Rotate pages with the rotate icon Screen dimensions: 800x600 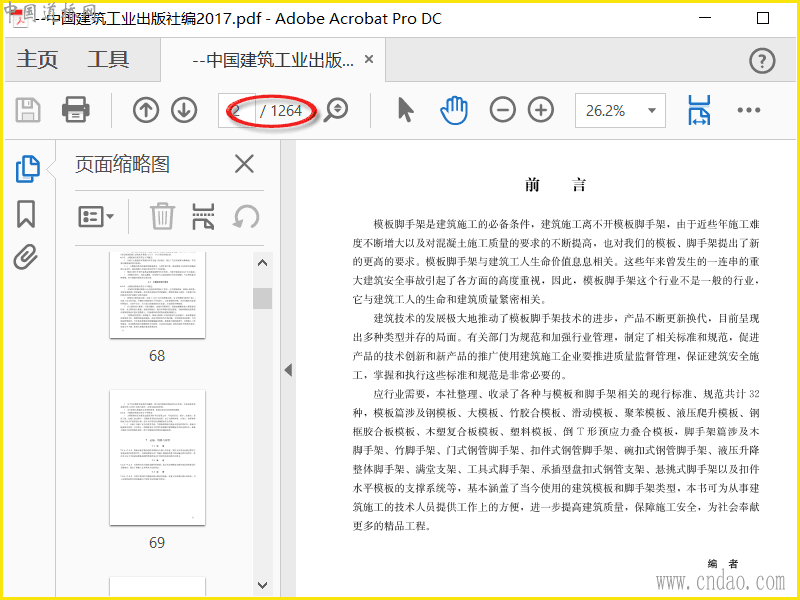[x=246, y=217]
